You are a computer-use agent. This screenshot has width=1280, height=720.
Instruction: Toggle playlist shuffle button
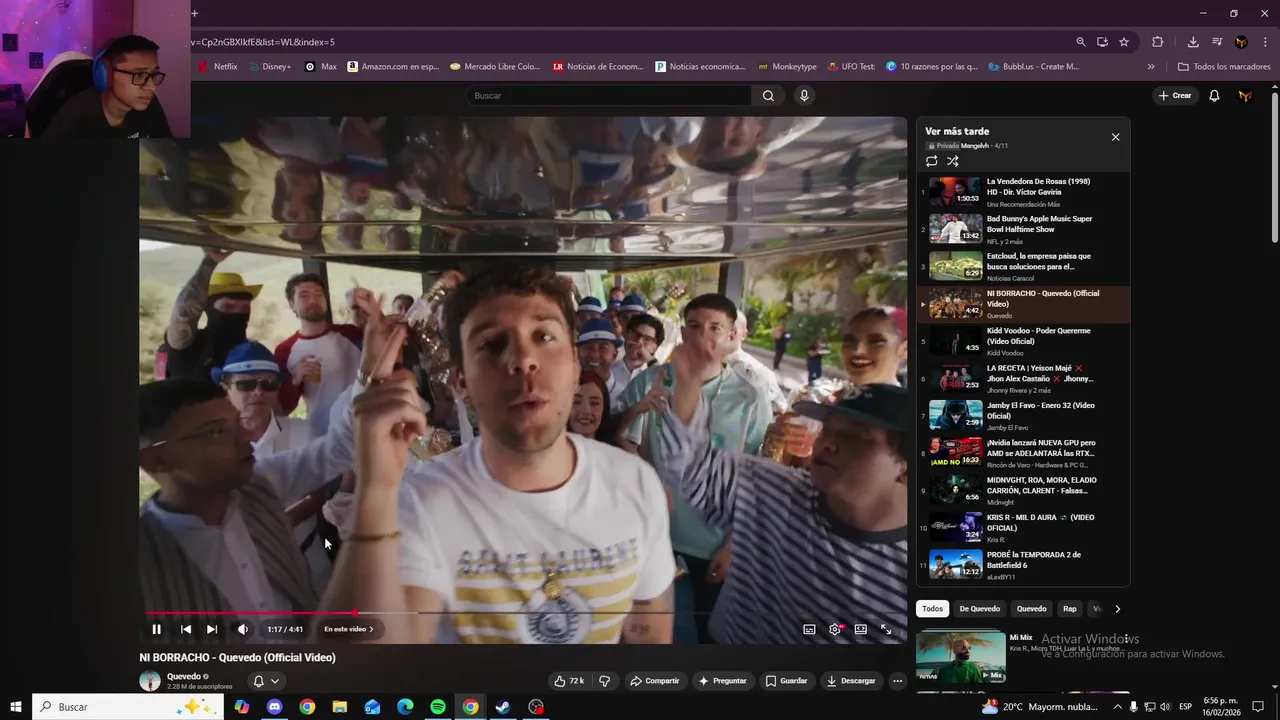953,161
